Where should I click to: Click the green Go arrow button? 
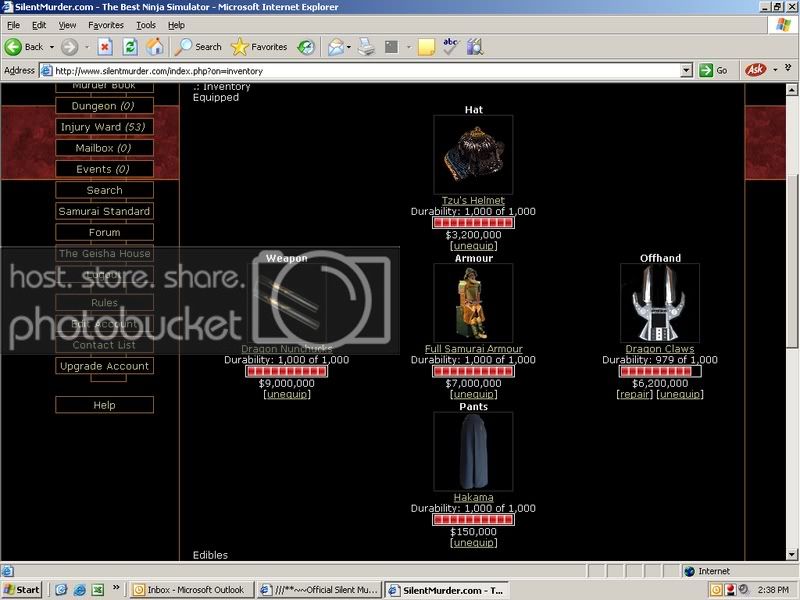pos(706,70)
